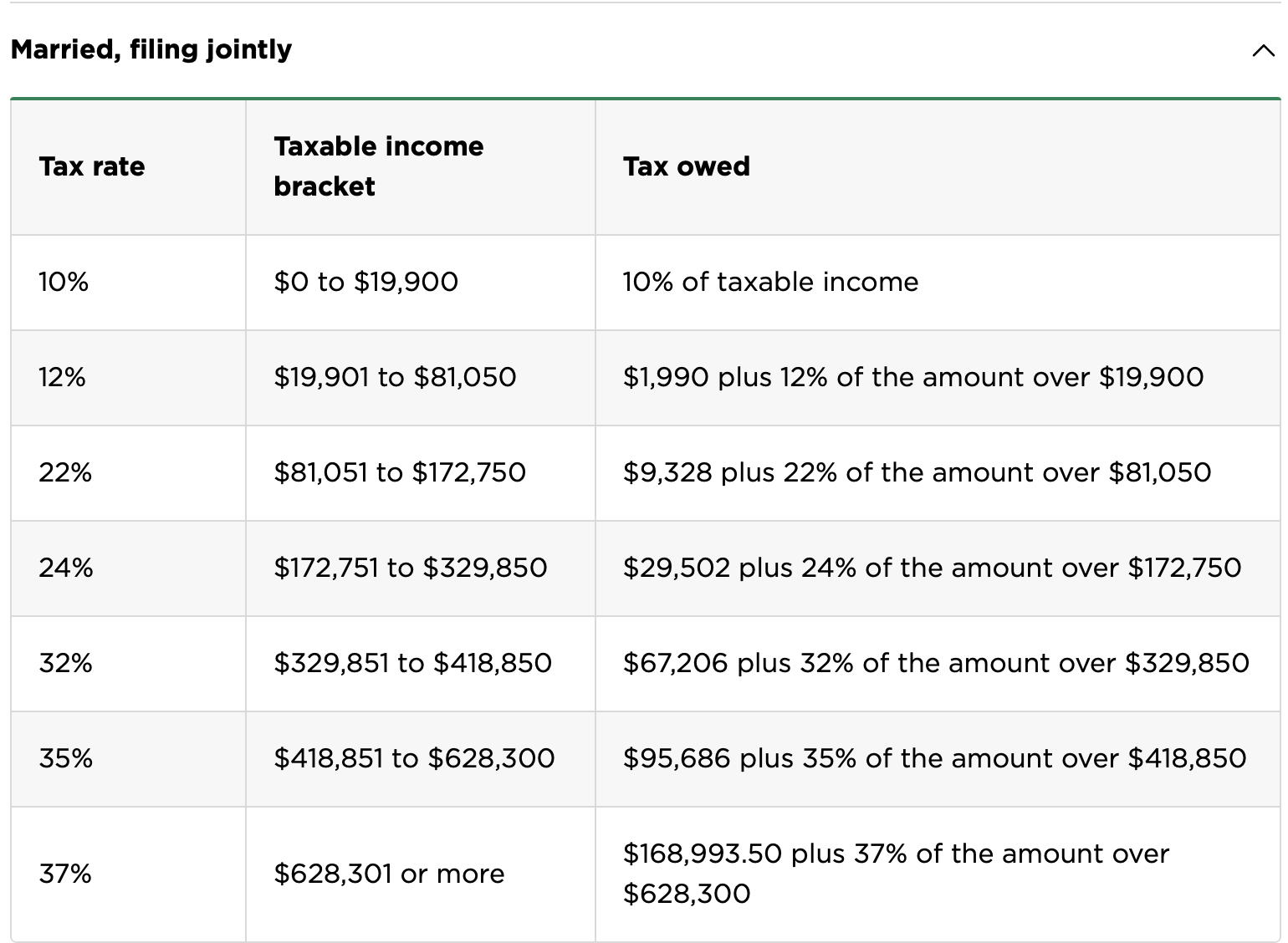This screenshot has height=943, width=1288.
Task: Click the $168,993.50 plus 37% tax owed cell
Action: coord(896,873)
